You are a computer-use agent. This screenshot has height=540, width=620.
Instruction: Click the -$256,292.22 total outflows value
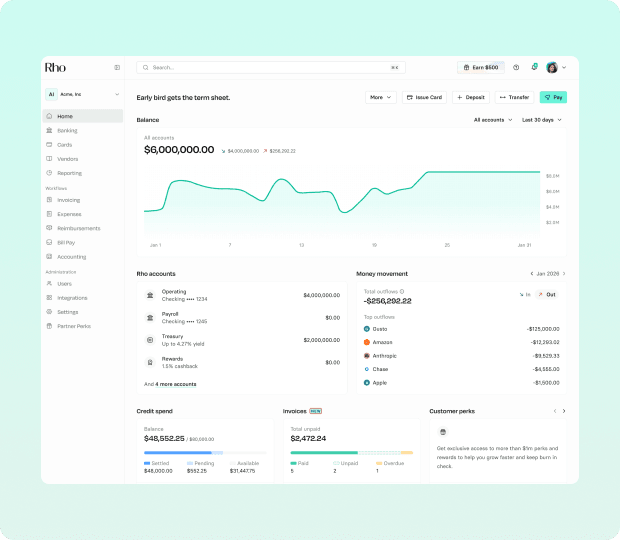(388, 301)
